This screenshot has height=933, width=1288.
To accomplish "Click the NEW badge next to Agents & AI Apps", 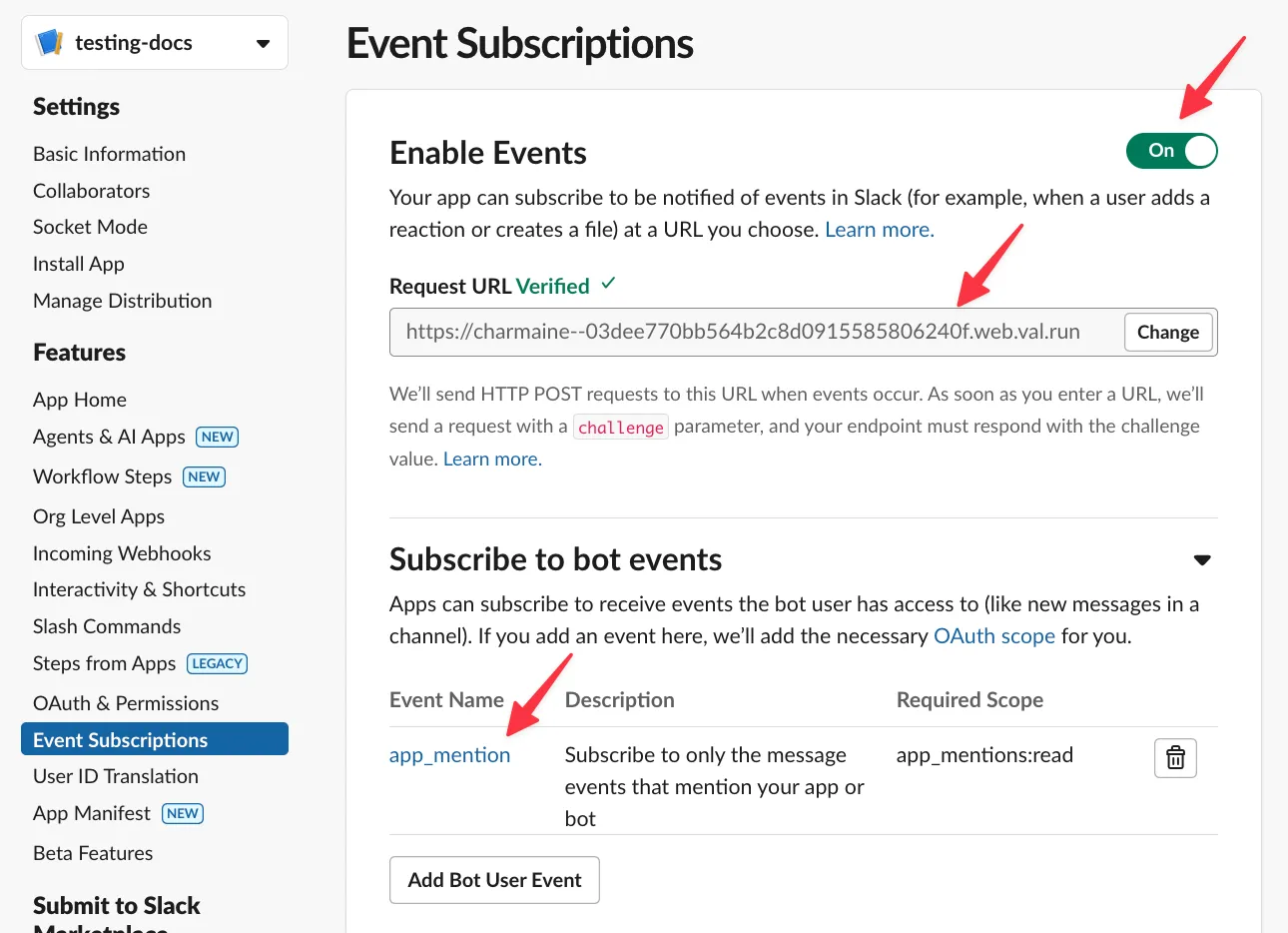I will coord(218,437).
